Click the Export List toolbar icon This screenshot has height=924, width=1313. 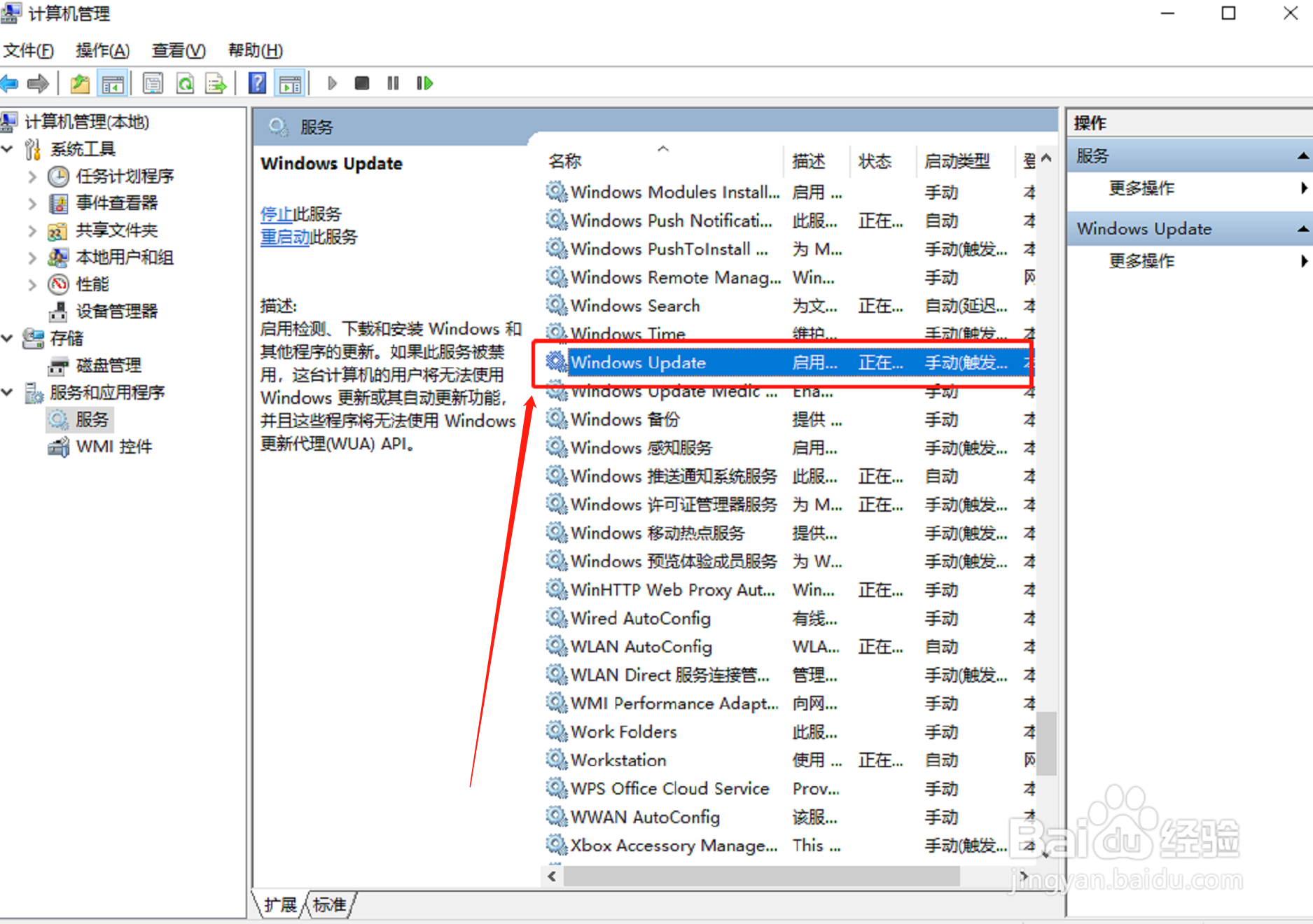click(216, 84)
